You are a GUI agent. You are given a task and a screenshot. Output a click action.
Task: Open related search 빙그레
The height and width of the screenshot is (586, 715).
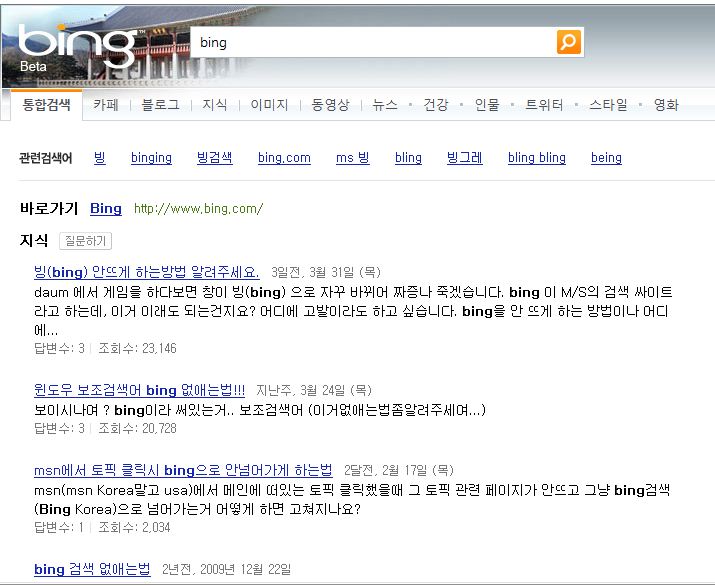pos(465,158)
